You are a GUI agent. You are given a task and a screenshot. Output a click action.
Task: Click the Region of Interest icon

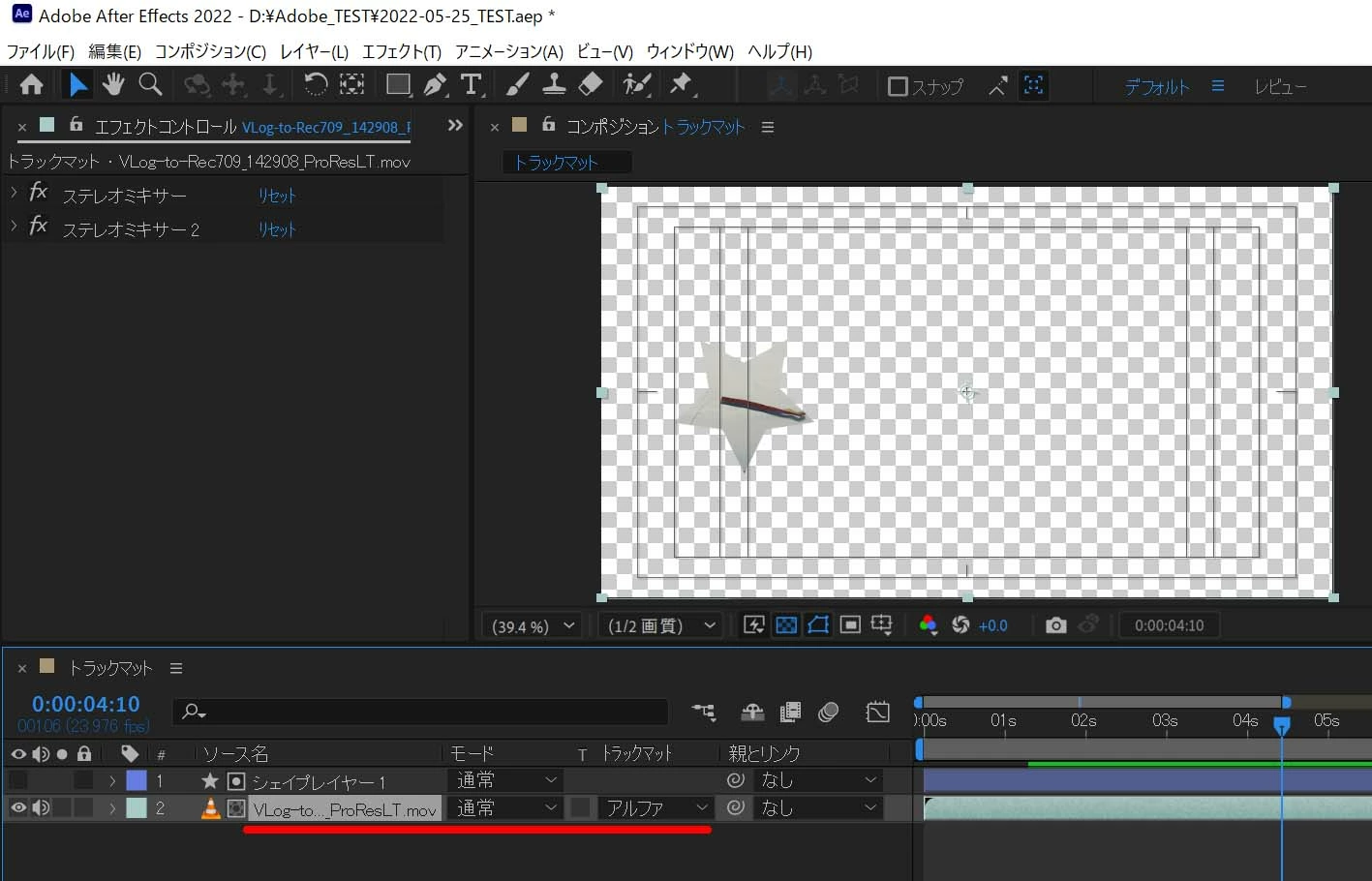(x=850, y=625)
